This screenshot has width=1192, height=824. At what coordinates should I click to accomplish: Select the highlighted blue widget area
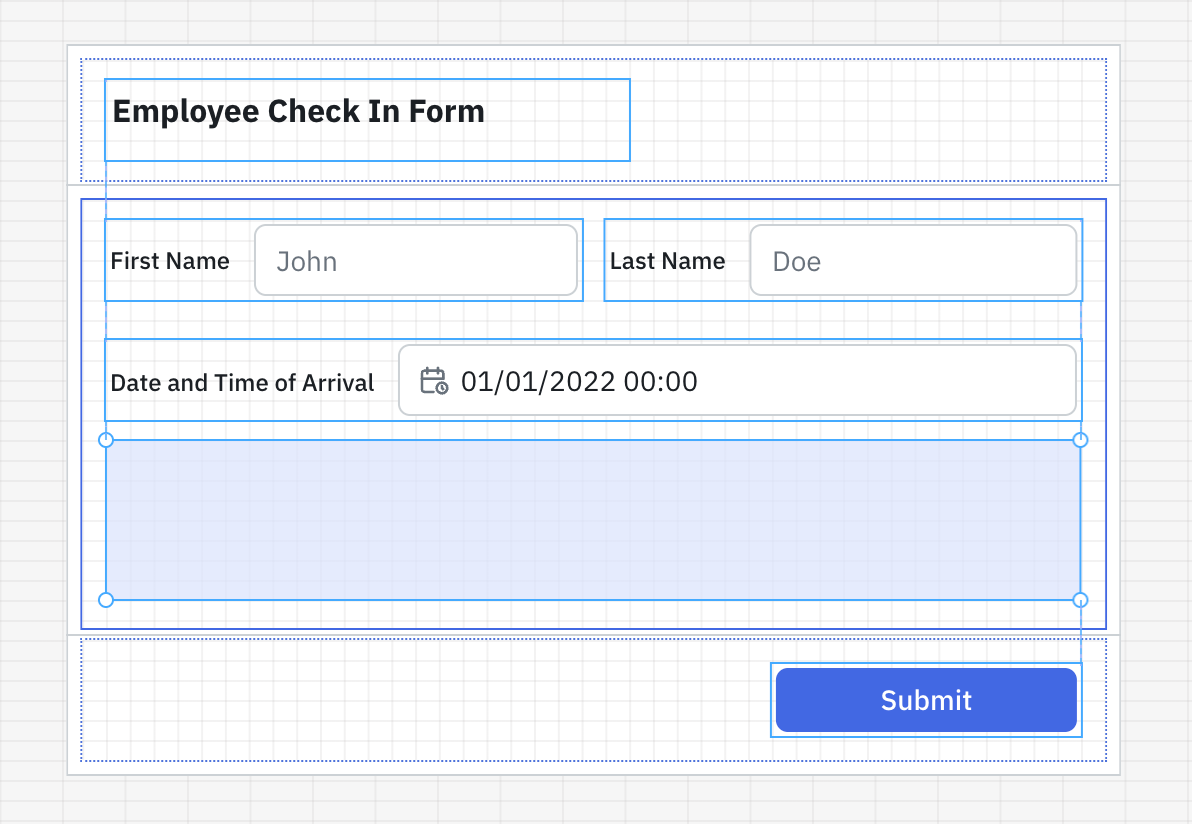[592, 519]
